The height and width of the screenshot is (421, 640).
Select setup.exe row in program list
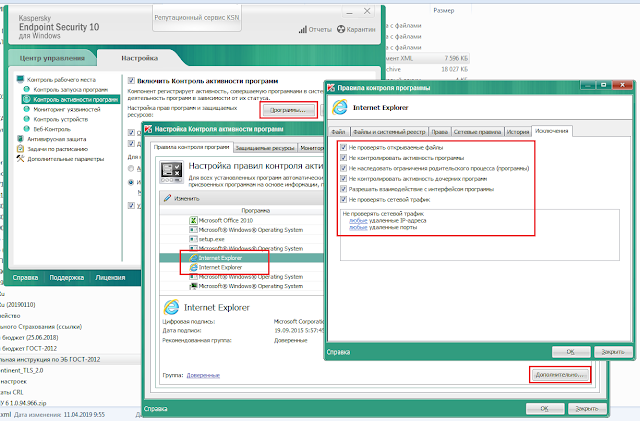pyautogui.click(x=242, y=239)
